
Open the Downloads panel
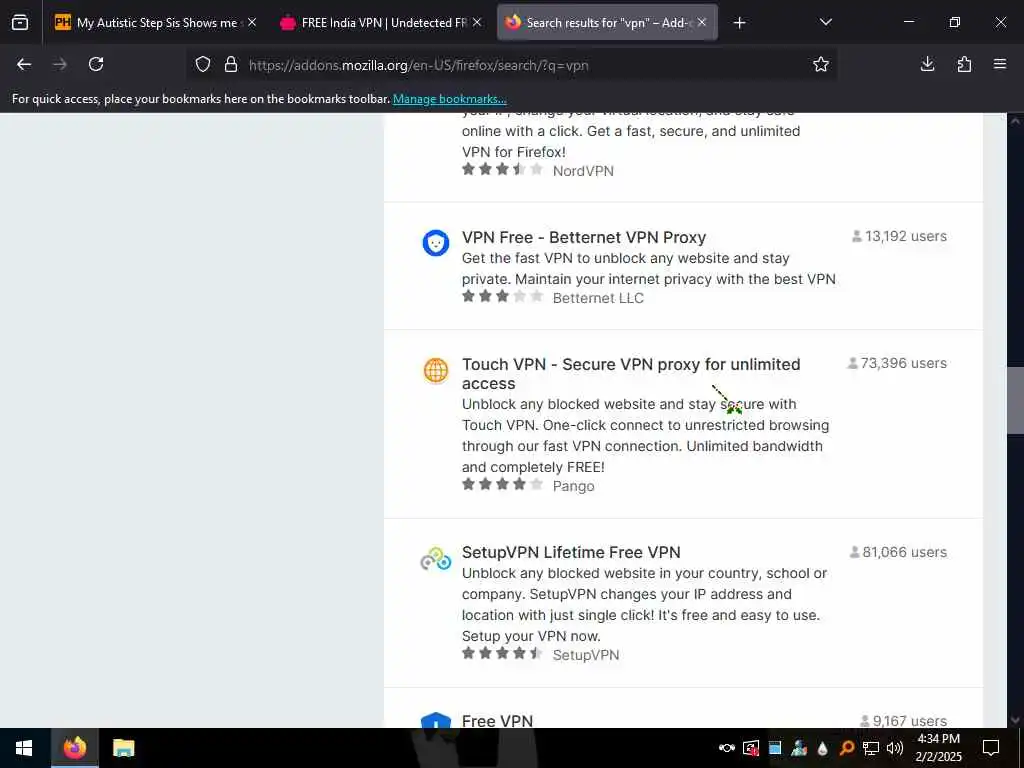pyautogui.click(x=927, y=64)
